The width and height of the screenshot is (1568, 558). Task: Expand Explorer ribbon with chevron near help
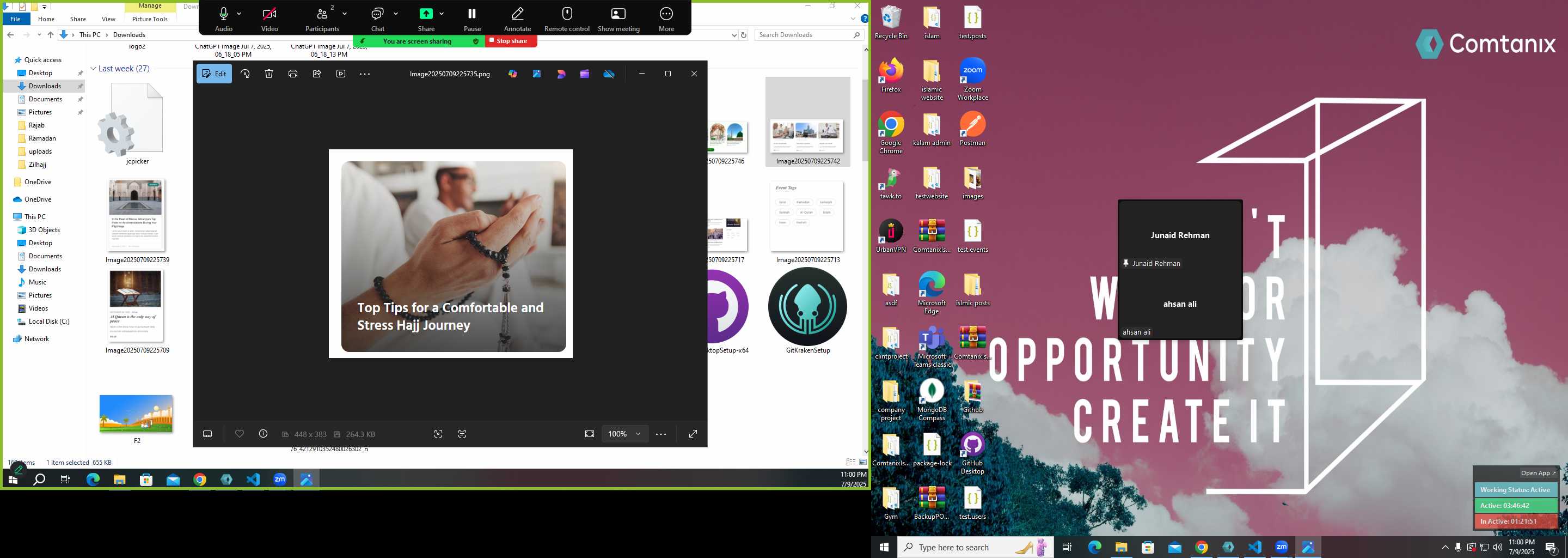click(x=853, y=19)
